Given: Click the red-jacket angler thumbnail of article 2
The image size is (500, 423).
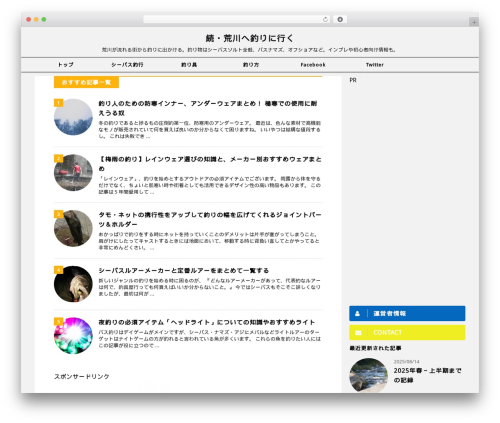Looking at the screenshot, I should (73, 173).
